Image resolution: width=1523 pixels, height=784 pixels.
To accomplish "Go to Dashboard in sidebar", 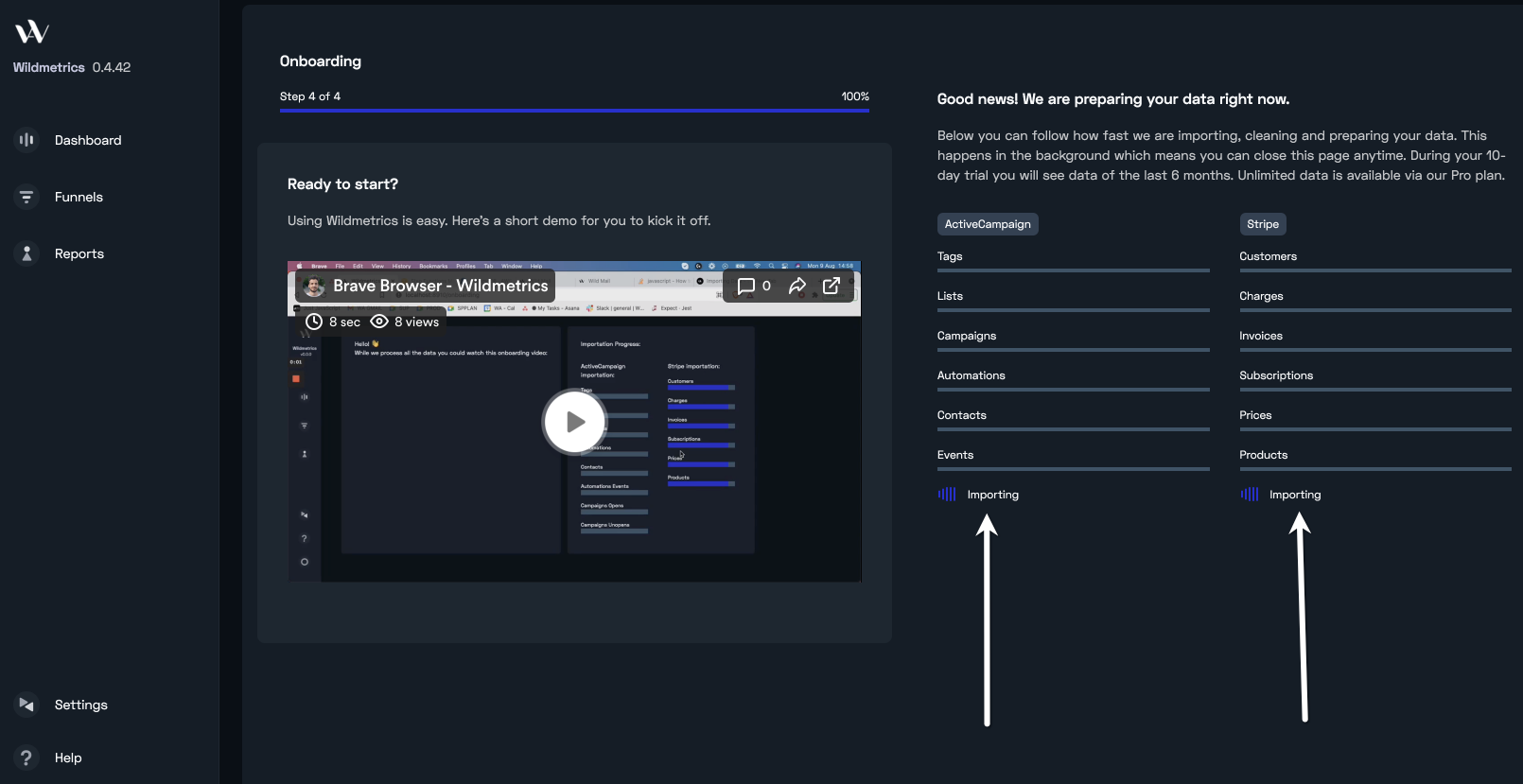I will [x=88, y=140].
